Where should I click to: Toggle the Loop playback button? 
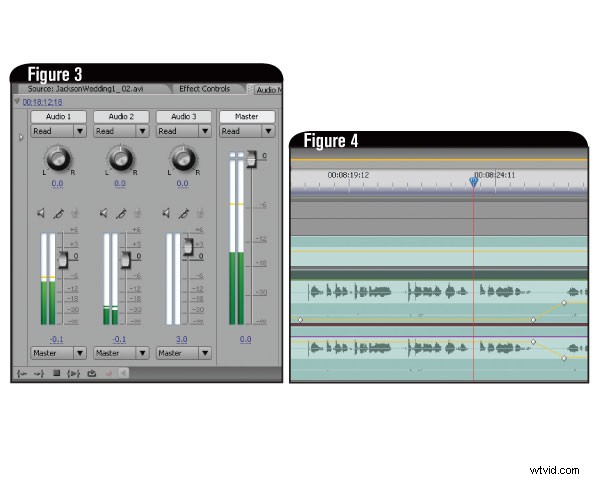tap(91, 373)
